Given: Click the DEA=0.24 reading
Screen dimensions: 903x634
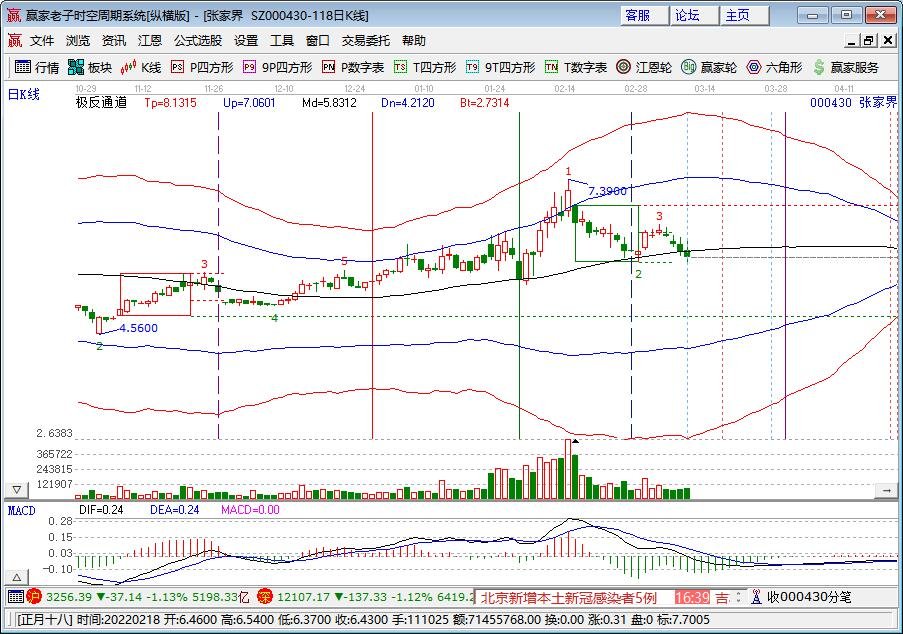Looking at the screenshot, I should [174, 510].
